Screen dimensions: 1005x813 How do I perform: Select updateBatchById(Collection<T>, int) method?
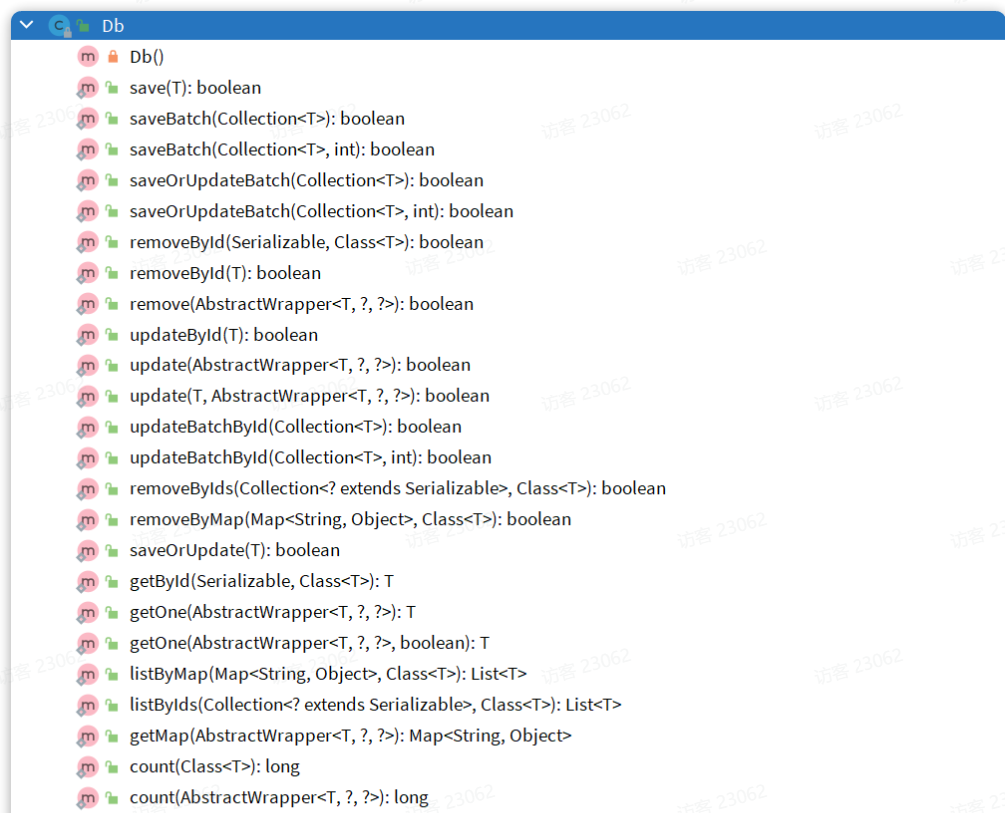(310, 458)
